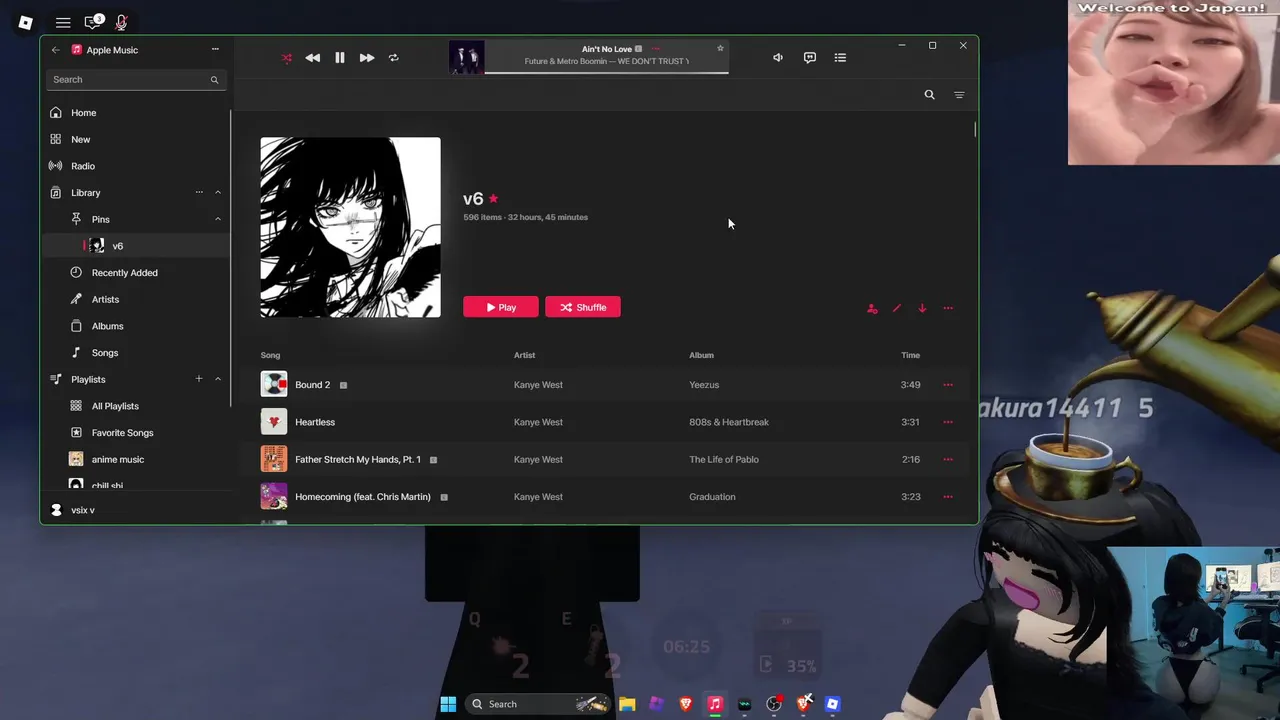1280x720 pixels.
Task: Open Songs in the library
Action: tap(135, 353)
